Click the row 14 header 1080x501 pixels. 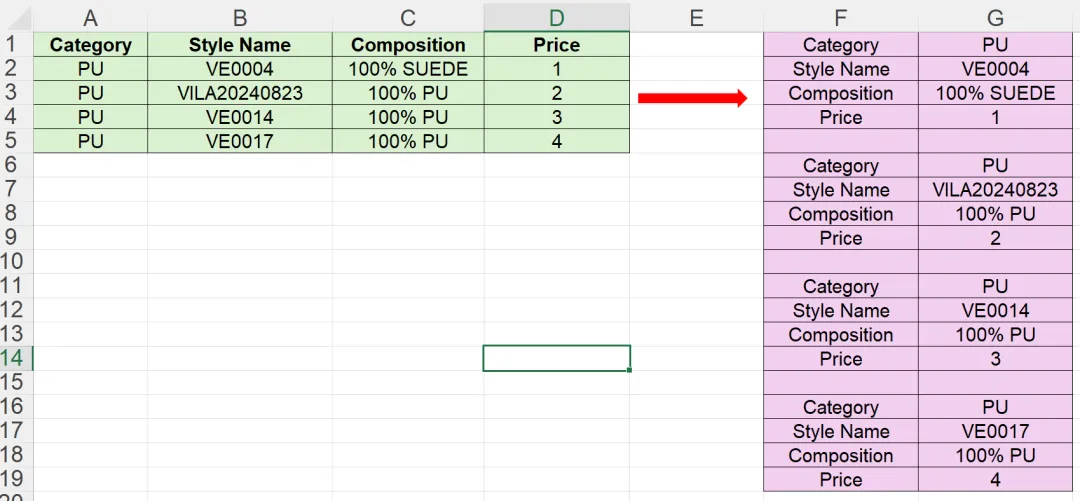tap(12, 358)
